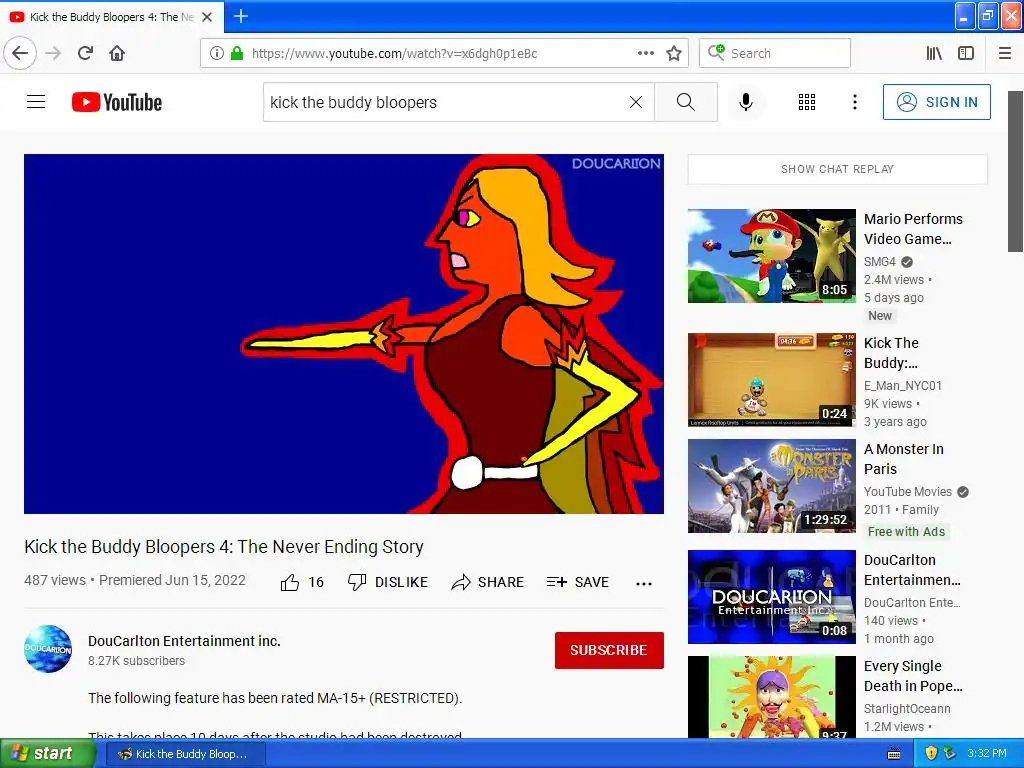Bookmark this page with the star

[674, 53]
